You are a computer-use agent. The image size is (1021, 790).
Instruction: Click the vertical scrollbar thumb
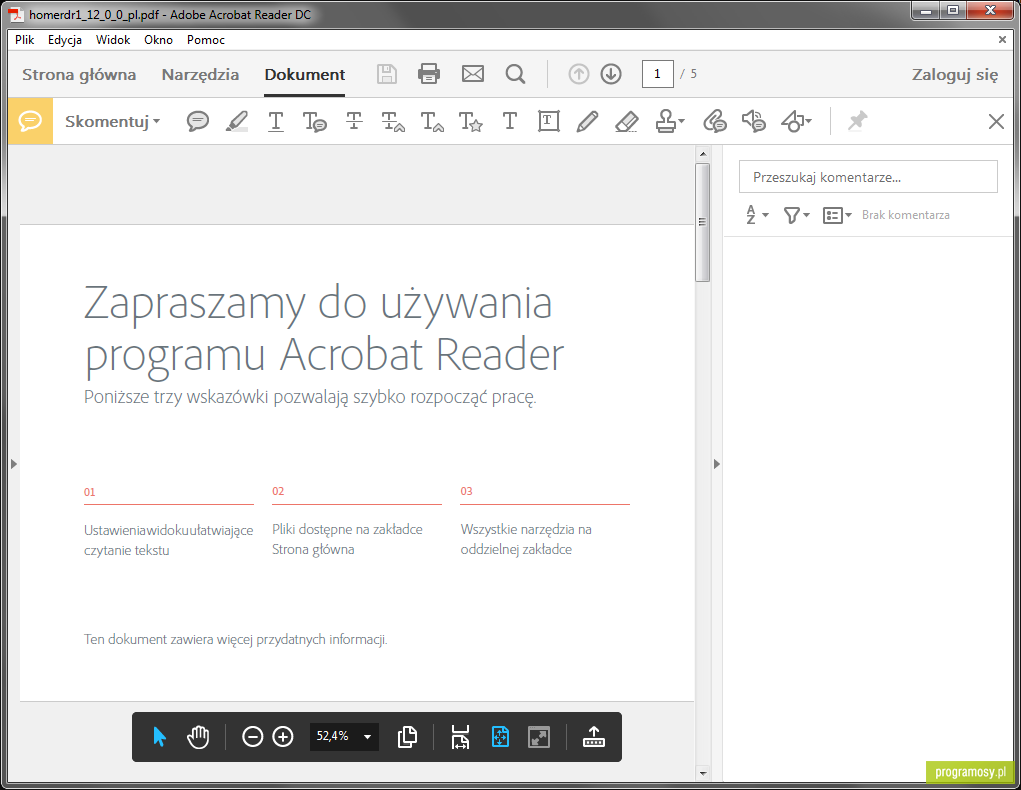(x=702, y=222)
